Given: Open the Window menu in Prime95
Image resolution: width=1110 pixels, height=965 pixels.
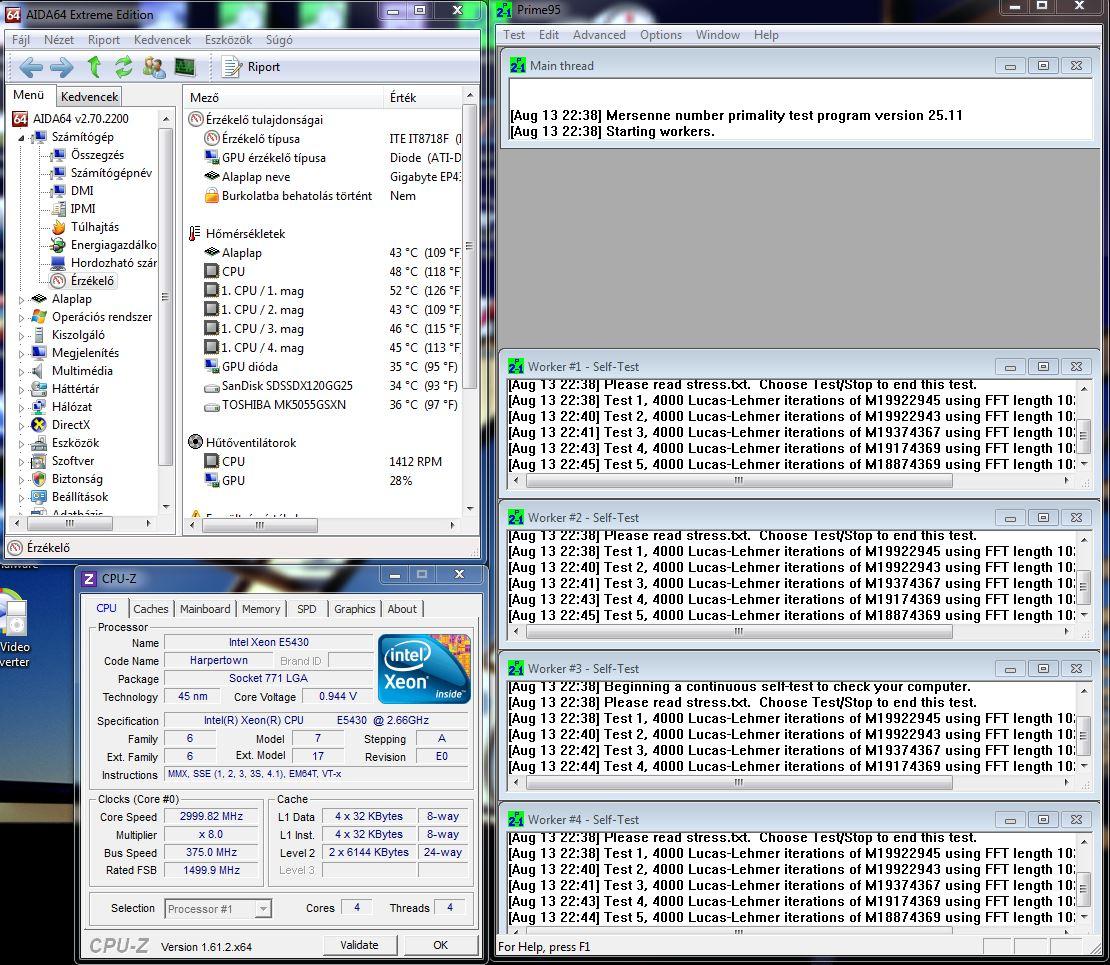Looking at the screenshot, I should click(717, 35).
